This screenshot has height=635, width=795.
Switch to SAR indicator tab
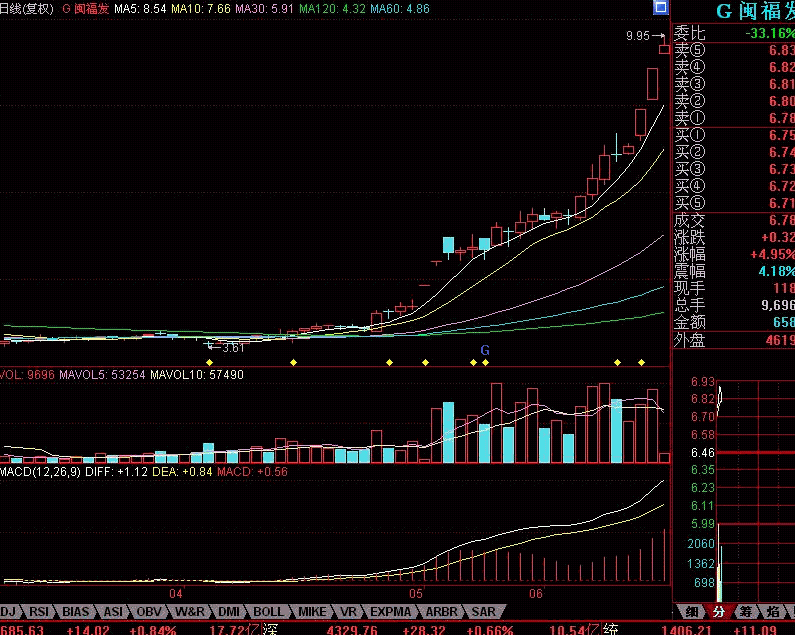483,611
